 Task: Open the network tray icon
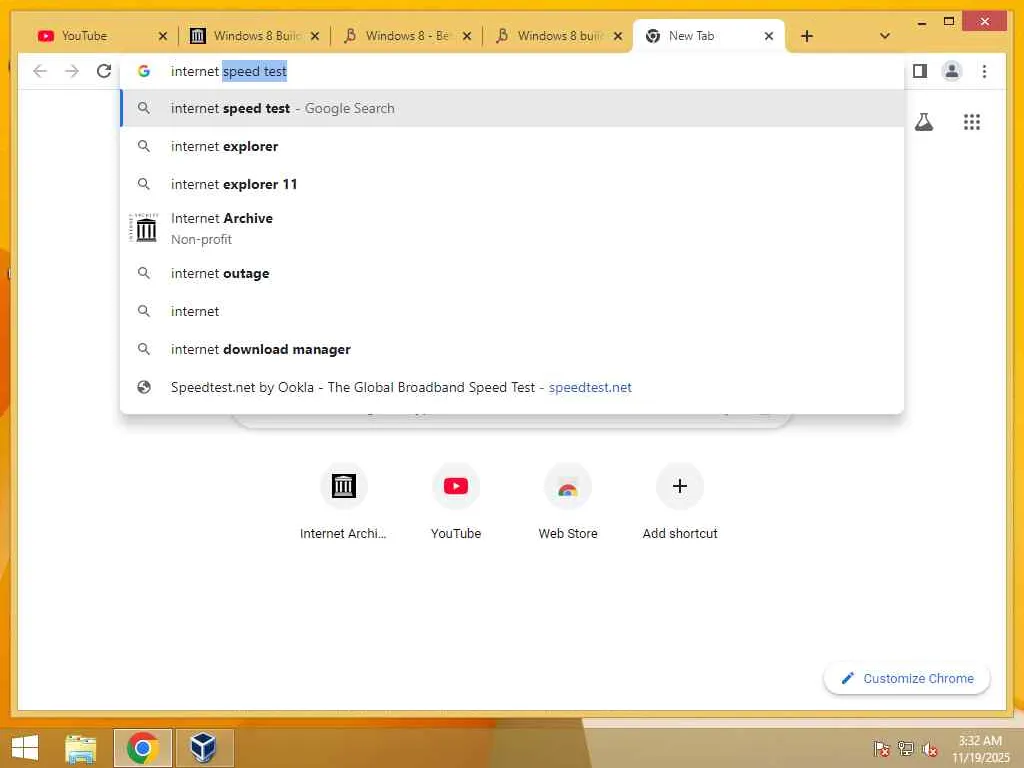pos(905,748)
